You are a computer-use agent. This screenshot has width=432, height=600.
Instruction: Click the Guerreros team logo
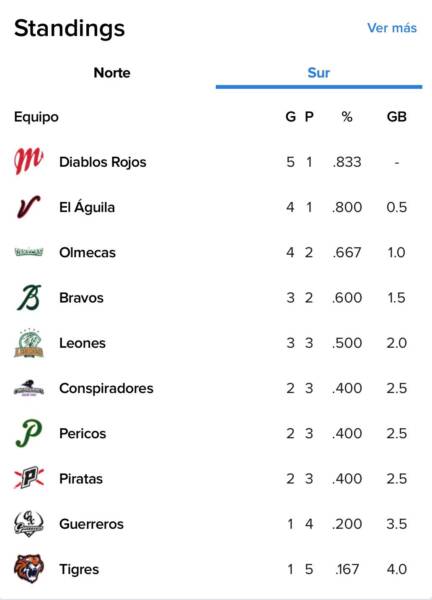click(29, 523)
